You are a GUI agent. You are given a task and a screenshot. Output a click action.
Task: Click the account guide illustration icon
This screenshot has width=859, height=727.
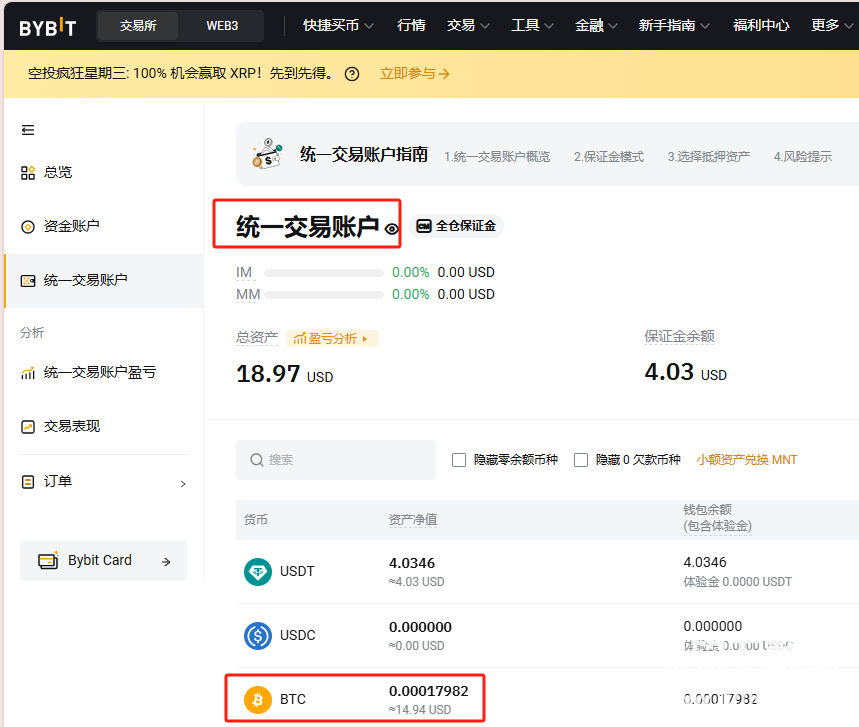pos(267,153)
